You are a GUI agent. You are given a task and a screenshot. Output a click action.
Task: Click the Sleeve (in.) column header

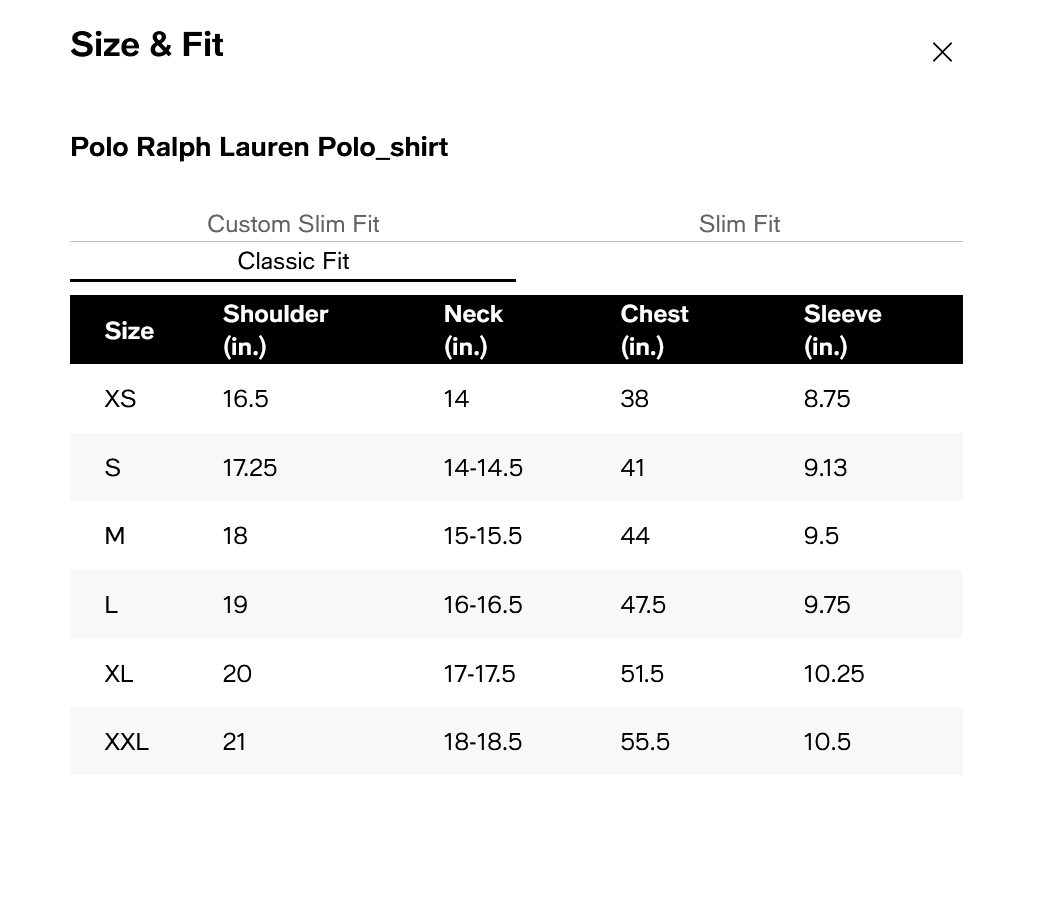[x=842, y=330]
